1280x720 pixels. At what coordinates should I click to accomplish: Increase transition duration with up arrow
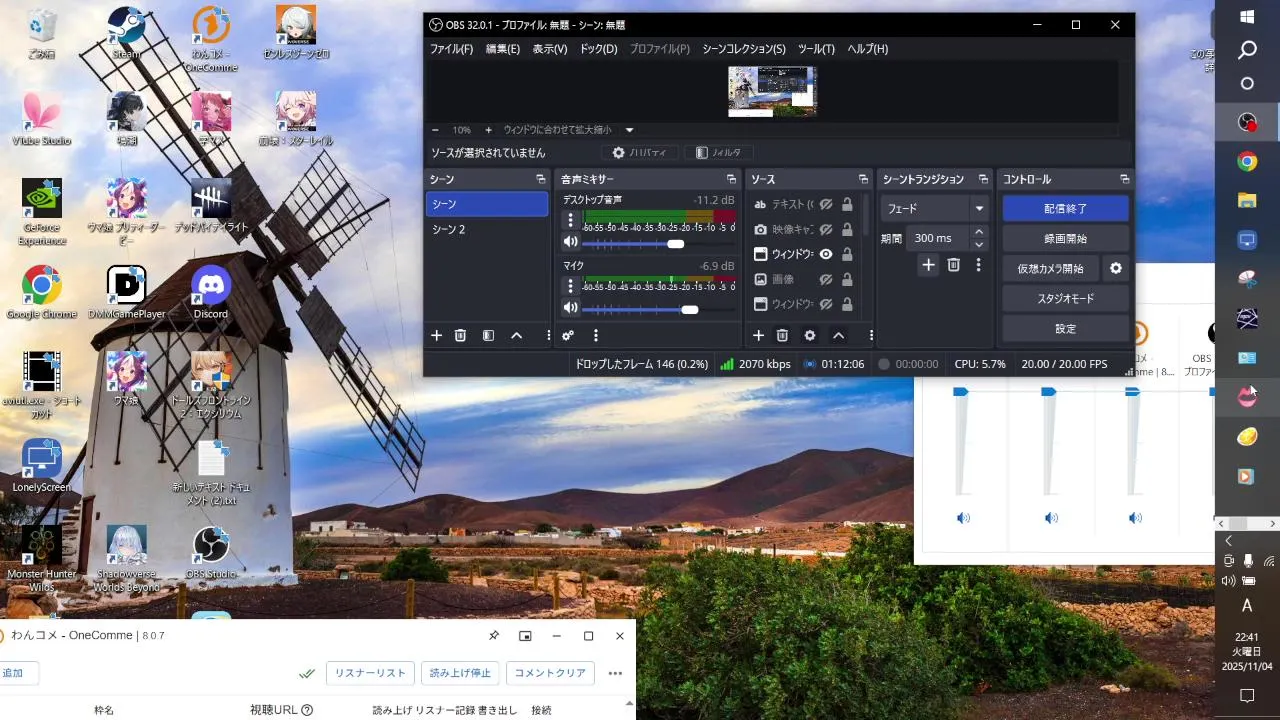click(978, 232)
